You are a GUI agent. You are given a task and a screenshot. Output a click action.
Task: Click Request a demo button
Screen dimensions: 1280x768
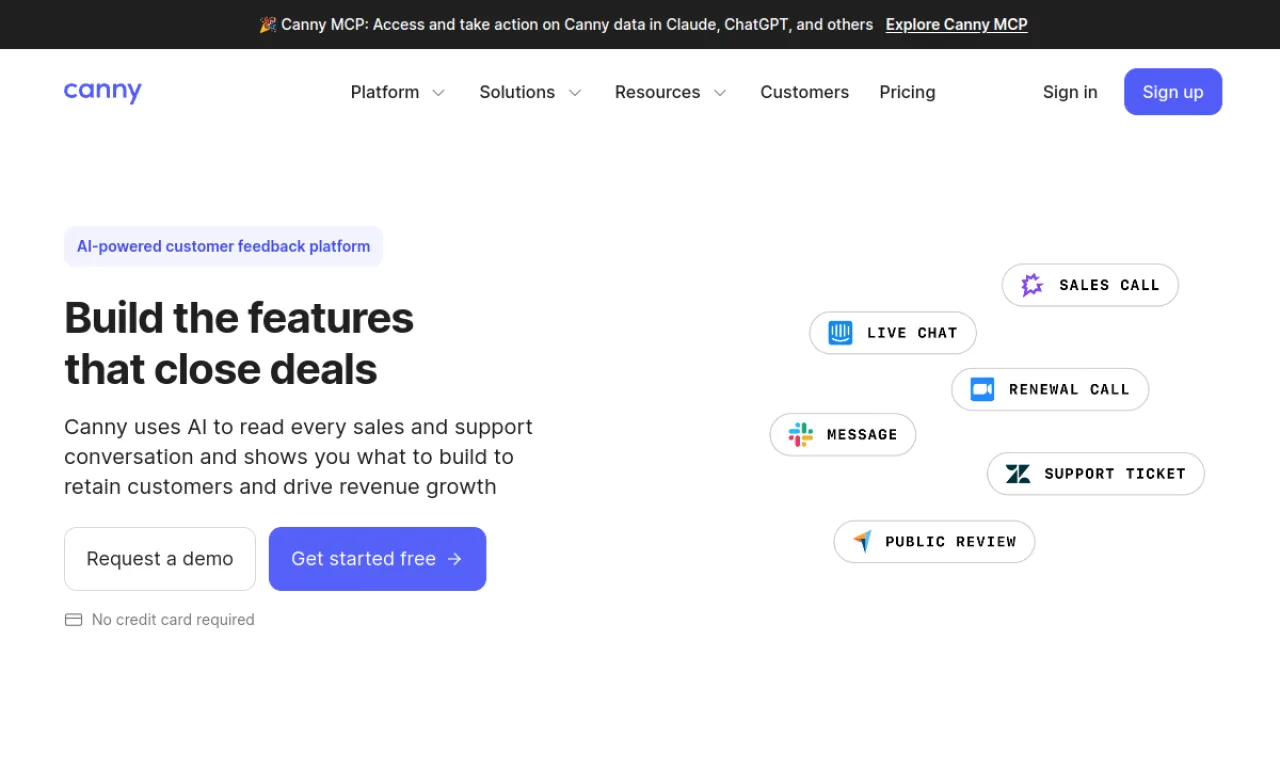click(x=160, y=559)
